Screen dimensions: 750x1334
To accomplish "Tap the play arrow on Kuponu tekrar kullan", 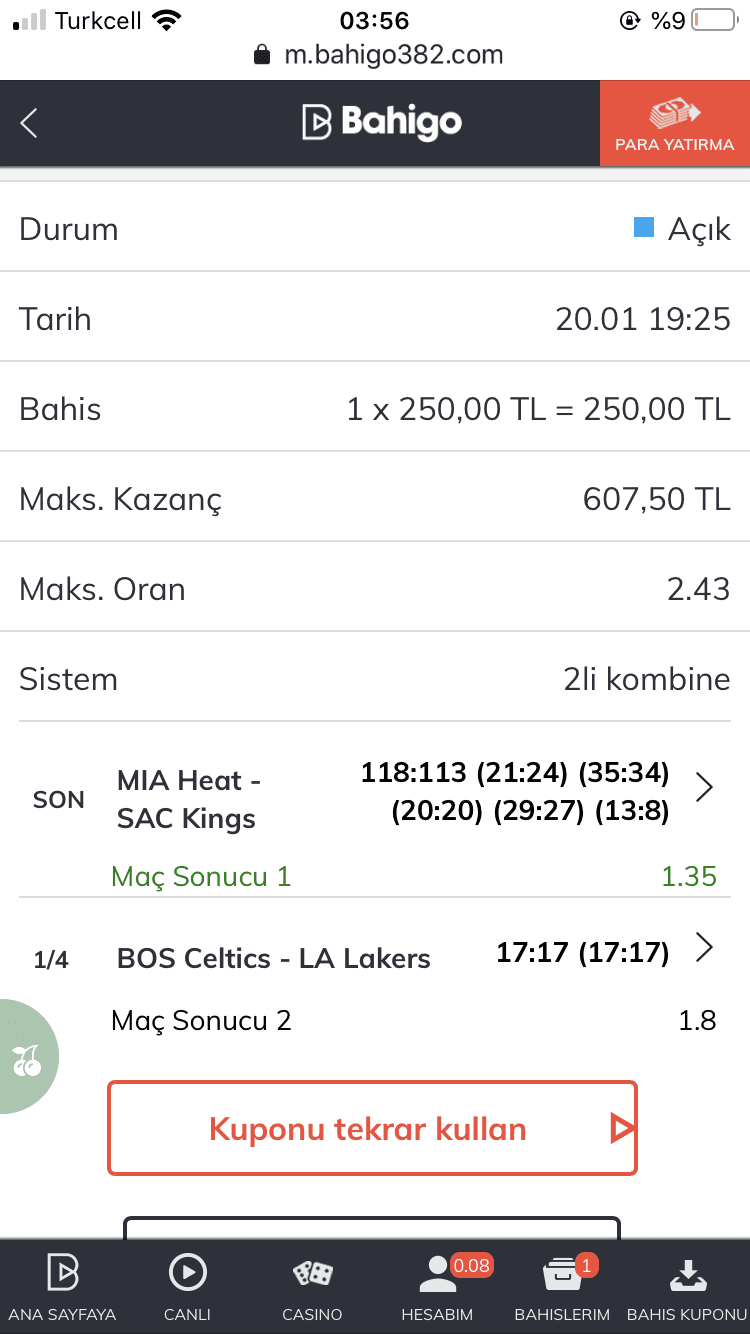I will point(622,1129).
